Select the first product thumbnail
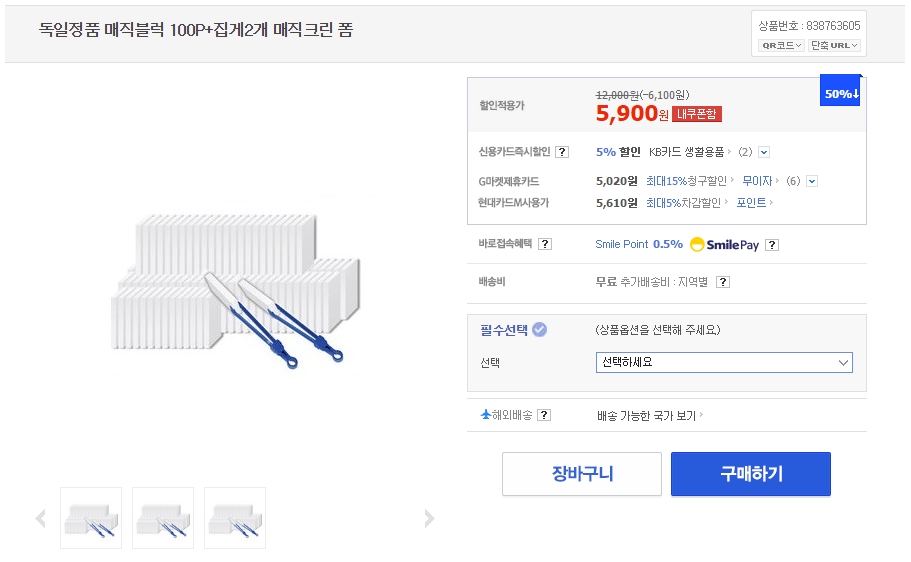 point(91,518)
